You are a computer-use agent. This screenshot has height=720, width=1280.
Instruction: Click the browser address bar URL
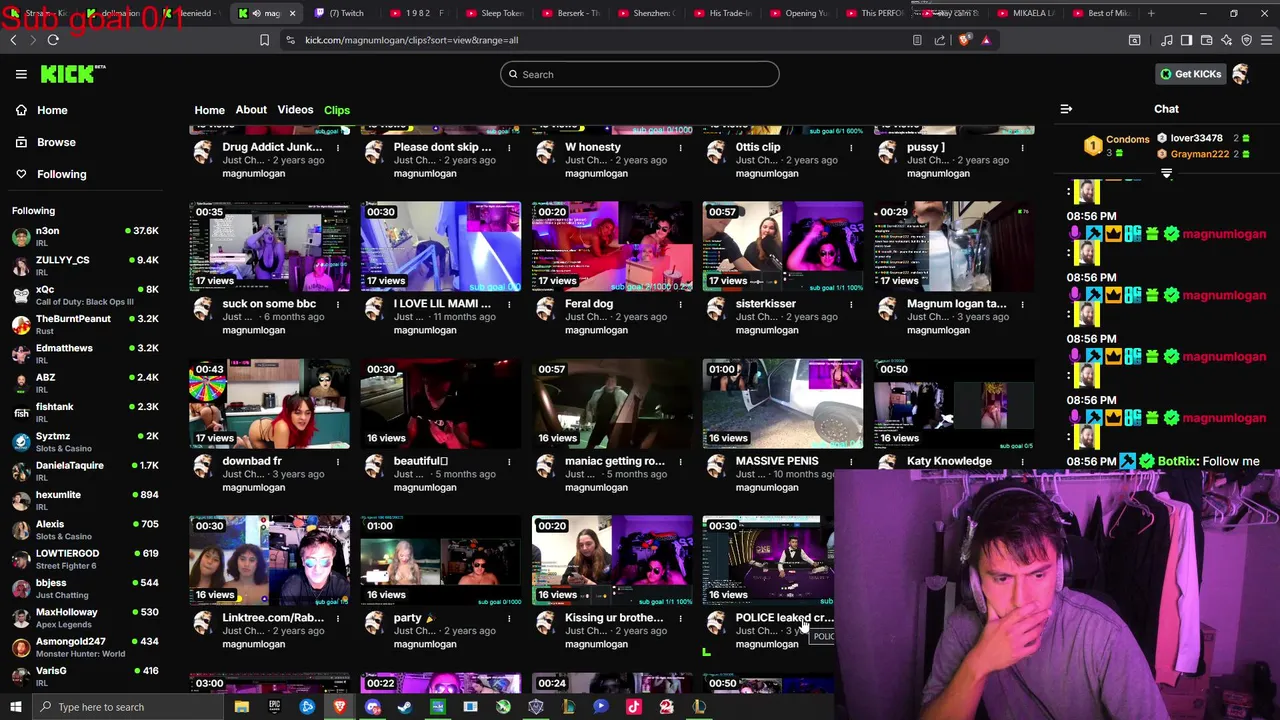pyautogui.click(x=411, y=40)
